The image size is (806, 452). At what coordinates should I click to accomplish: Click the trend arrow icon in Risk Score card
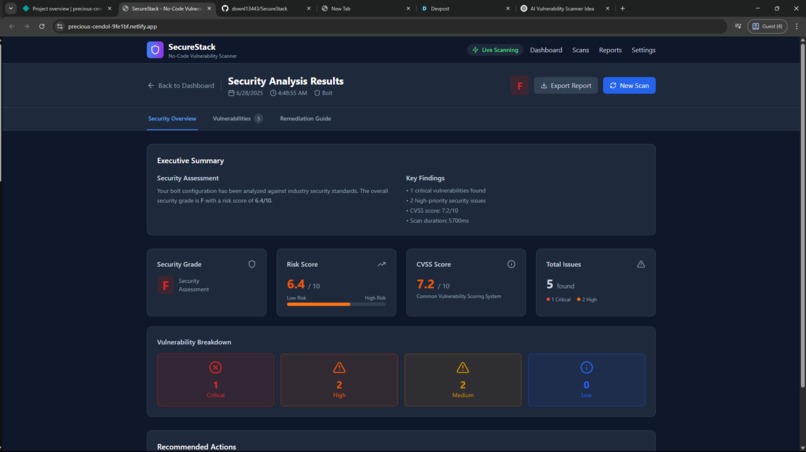pos(381,264)
